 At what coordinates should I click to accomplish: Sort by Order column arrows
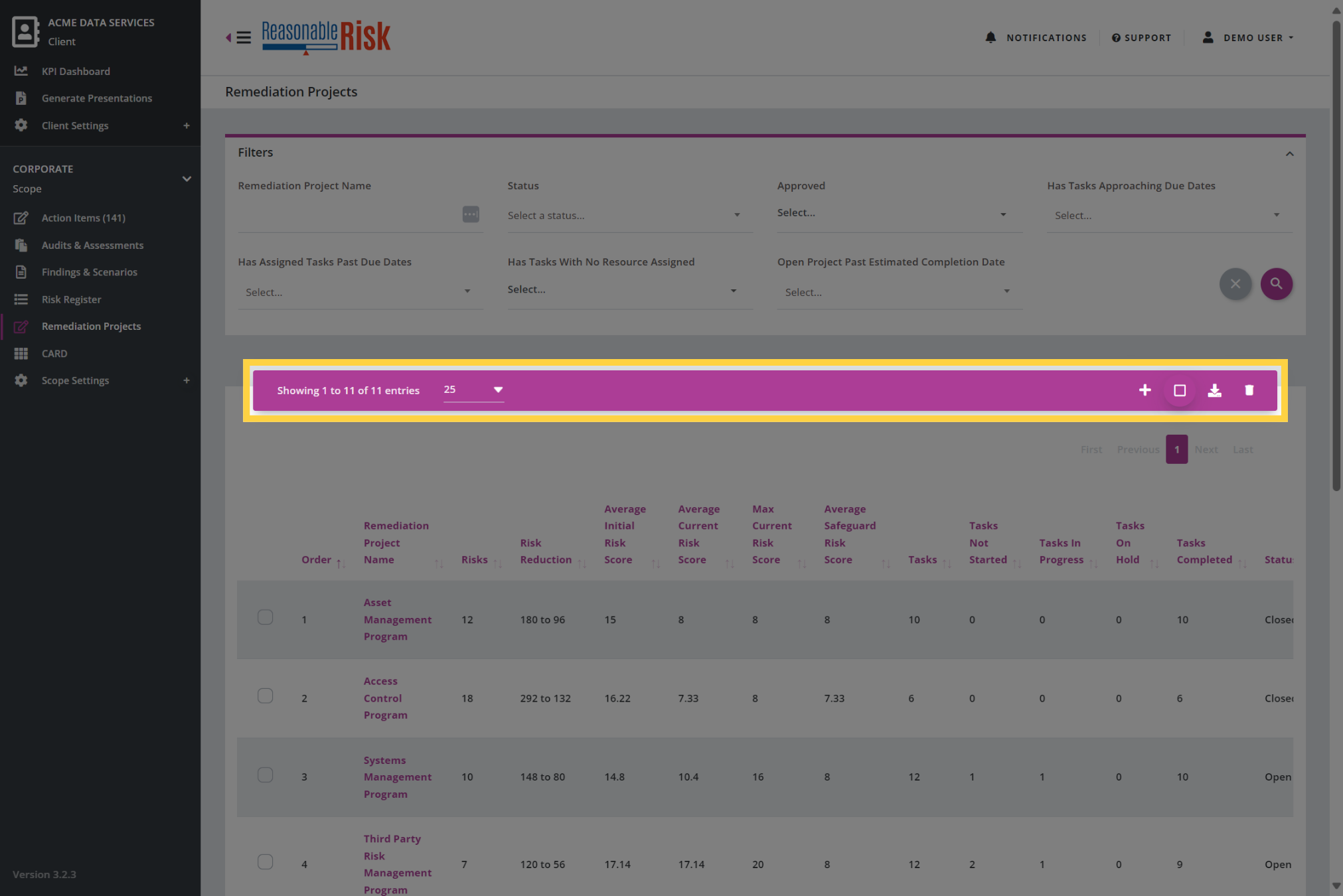pos(341,563)
